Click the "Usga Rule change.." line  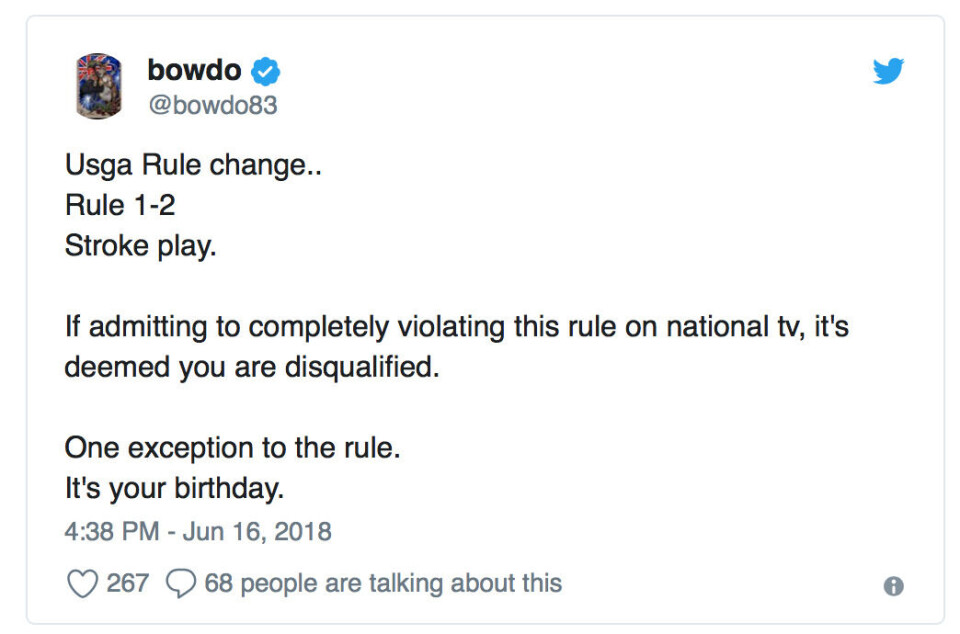point(193,165)
